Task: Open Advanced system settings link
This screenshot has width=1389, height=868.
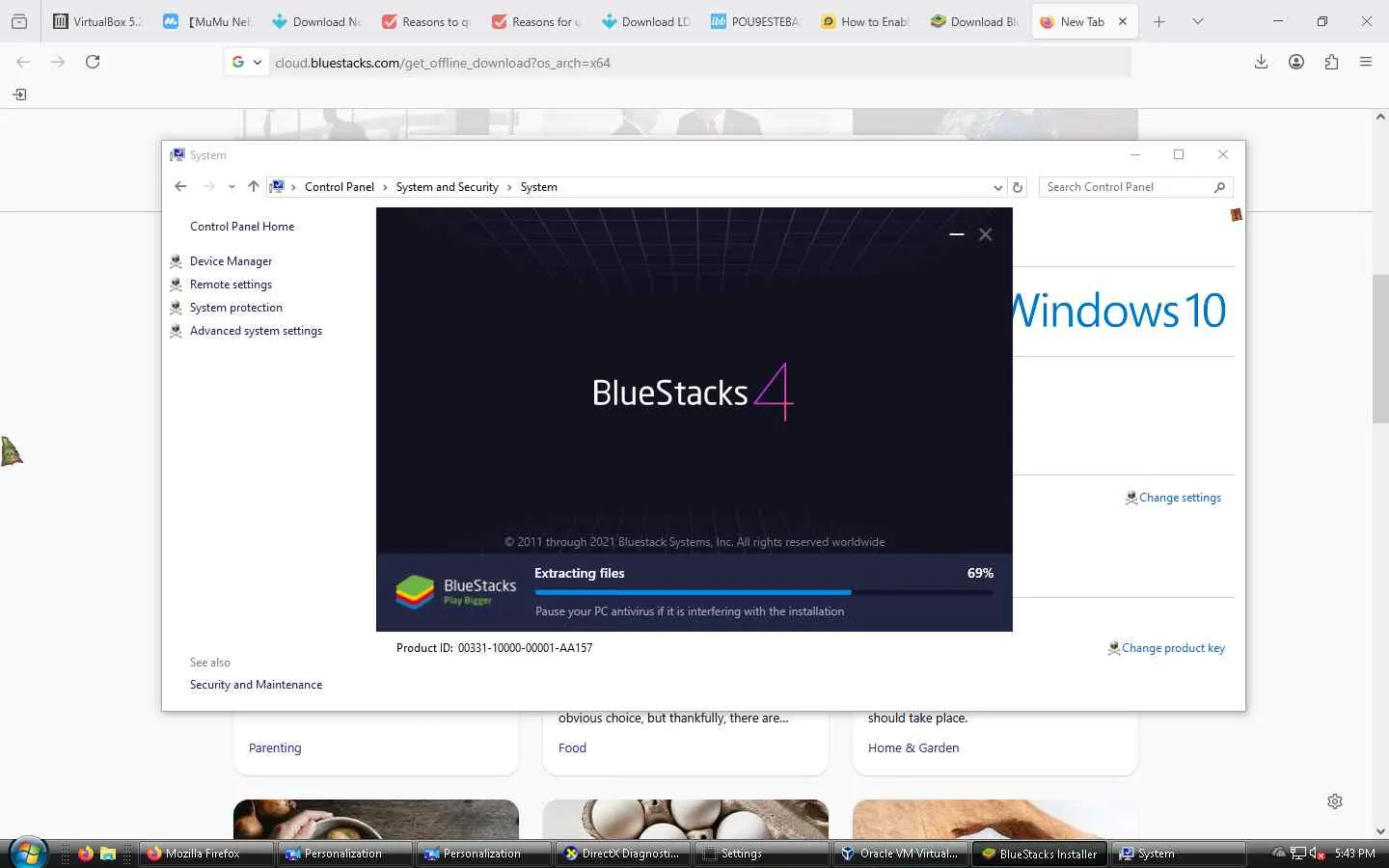Action: point(256,331)
